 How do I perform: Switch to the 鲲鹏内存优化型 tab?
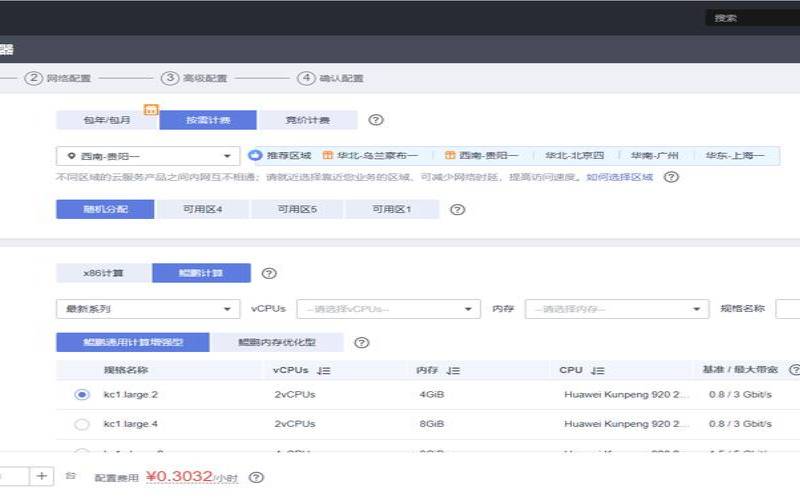point(277,343)
